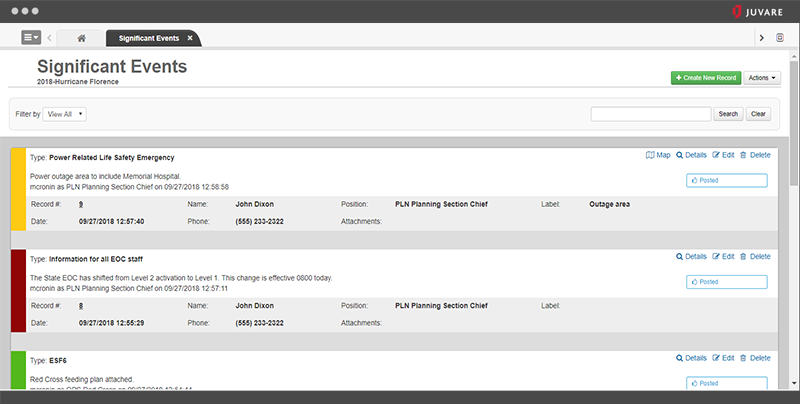
Task: Toggle Posted status for the ESF6 record
Action: pyautogui.click(x=728, y=383)
